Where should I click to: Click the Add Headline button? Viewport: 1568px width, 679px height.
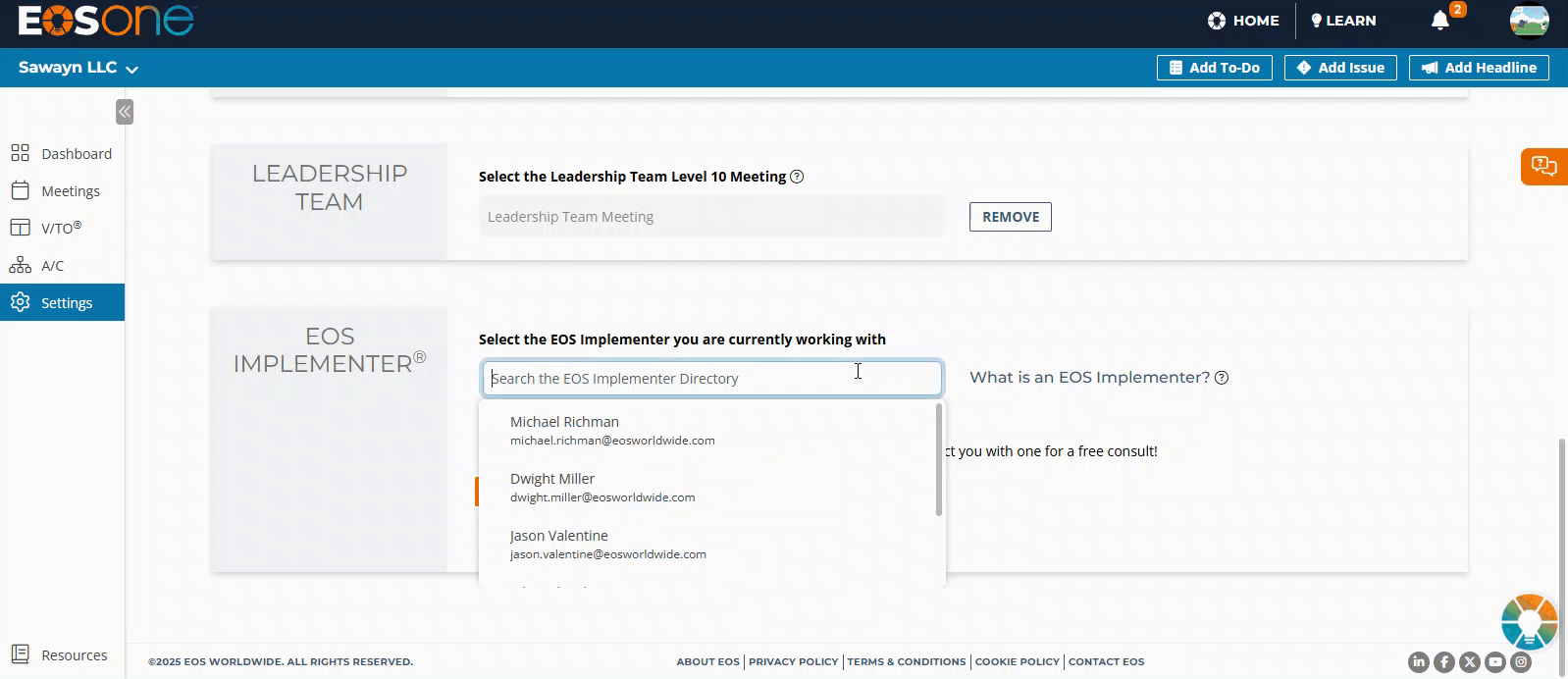pyautogui.click(x=1480, y=68)
